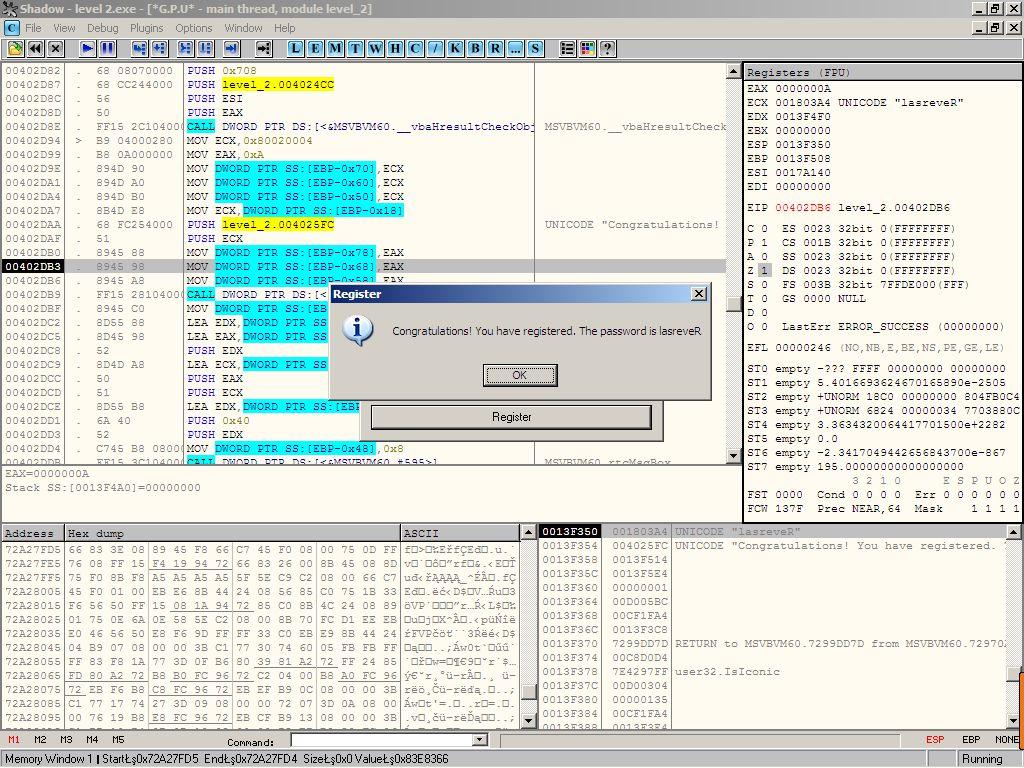
Task: Close the debugged program with X toolbar icon
Action: [x=56, y=48]
